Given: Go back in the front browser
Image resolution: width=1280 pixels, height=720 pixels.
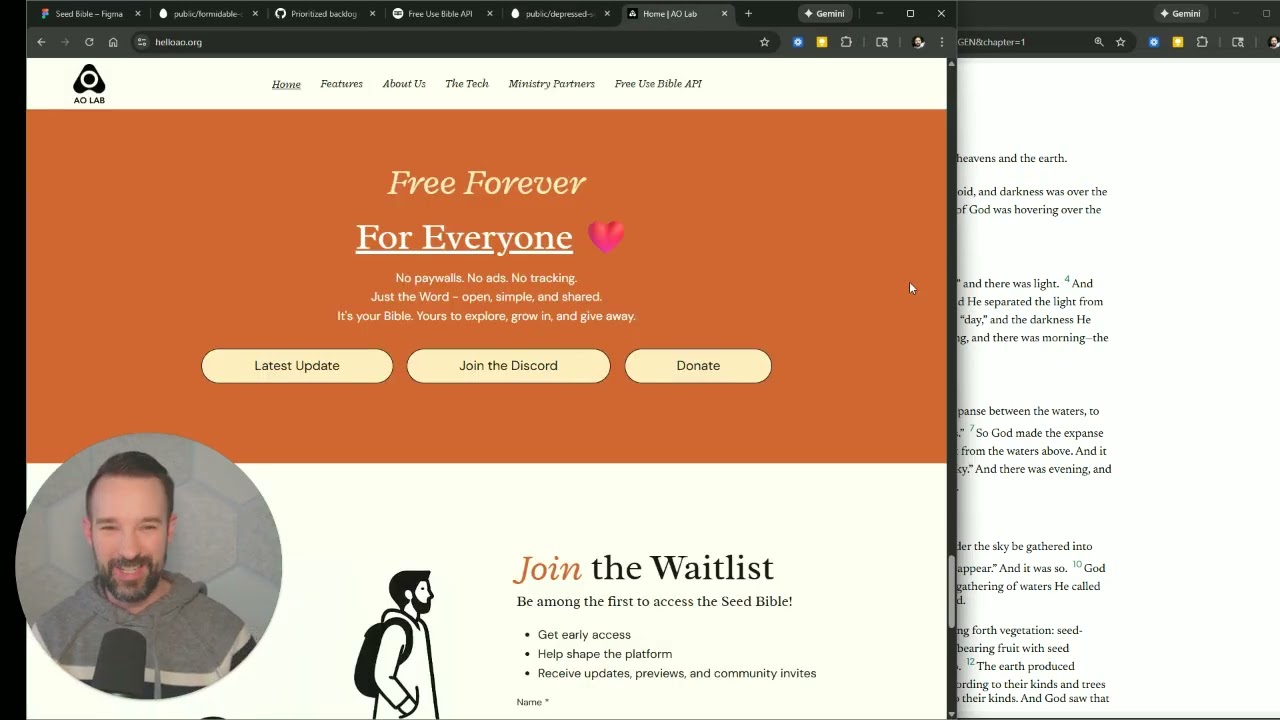Looking at the screenshot, I should [41, 42].
